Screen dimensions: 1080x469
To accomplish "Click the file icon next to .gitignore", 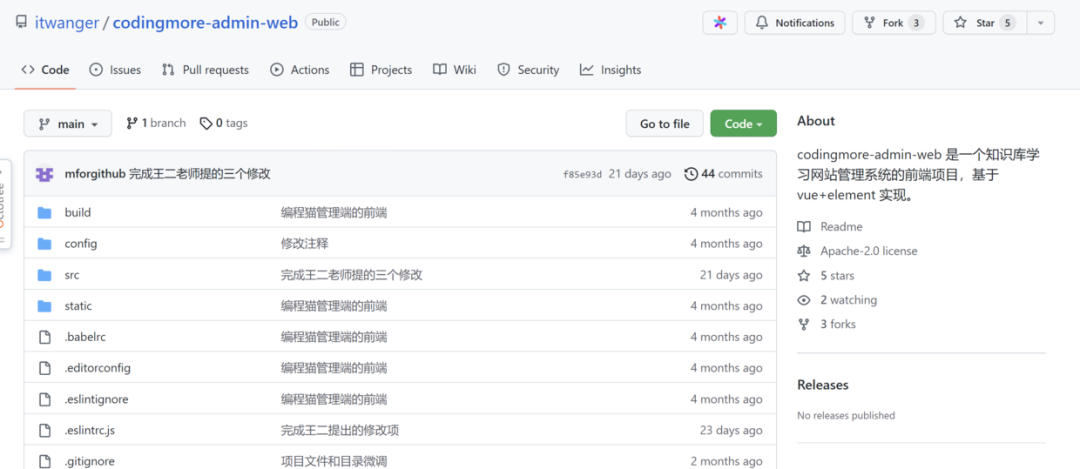I will tap(45, 461).
